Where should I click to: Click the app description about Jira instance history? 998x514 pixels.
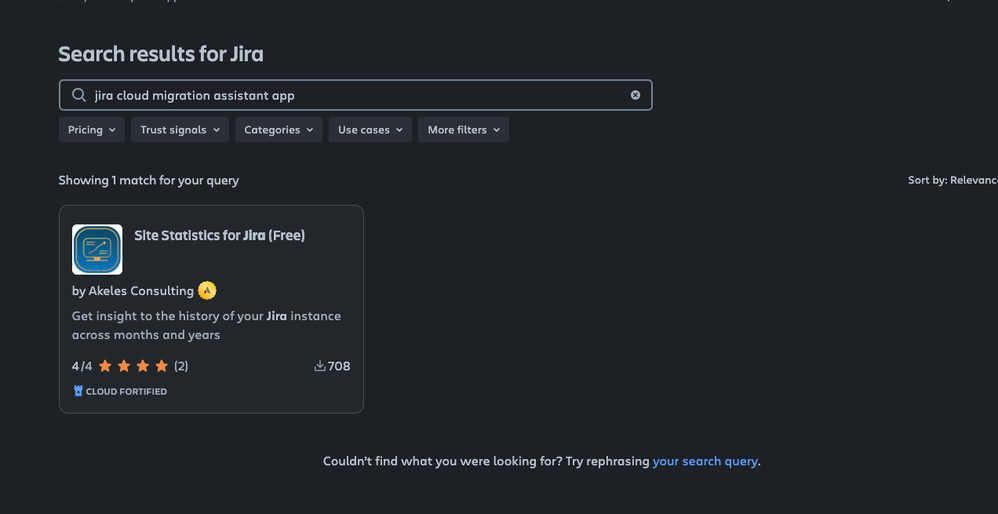(206, 325)
